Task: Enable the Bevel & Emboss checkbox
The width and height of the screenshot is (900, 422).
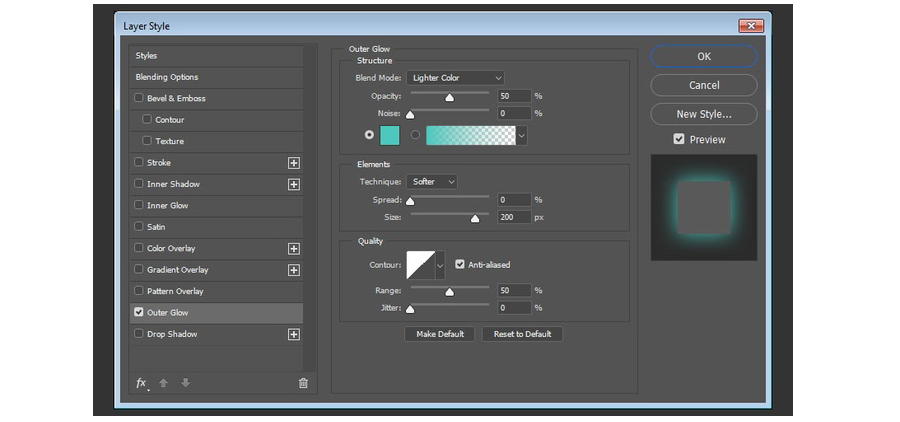Action: pos(138,98)
